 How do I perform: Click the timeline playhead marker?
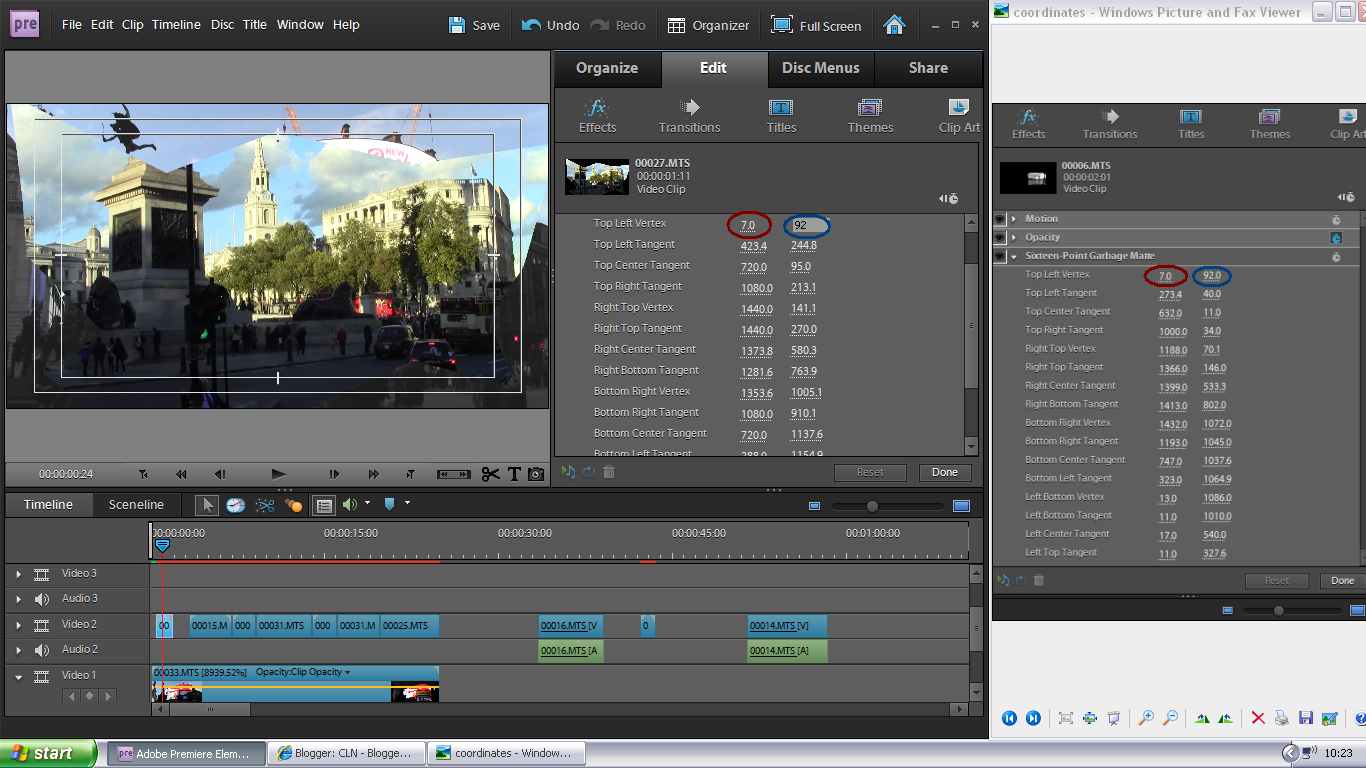(161, 545)
